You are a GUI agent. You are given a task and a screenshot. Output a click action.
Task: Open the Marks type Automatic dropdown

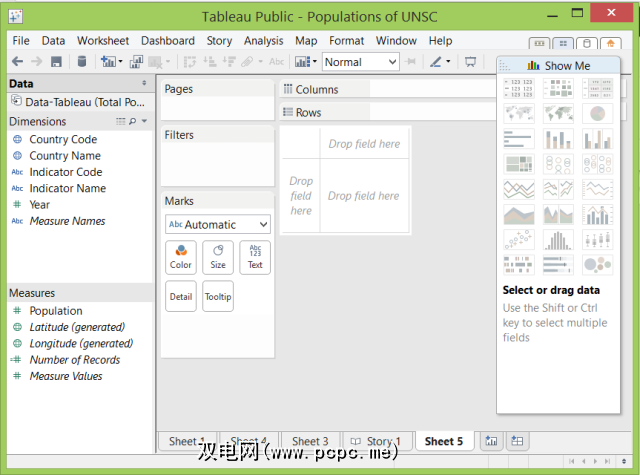[x=218, y=224]
